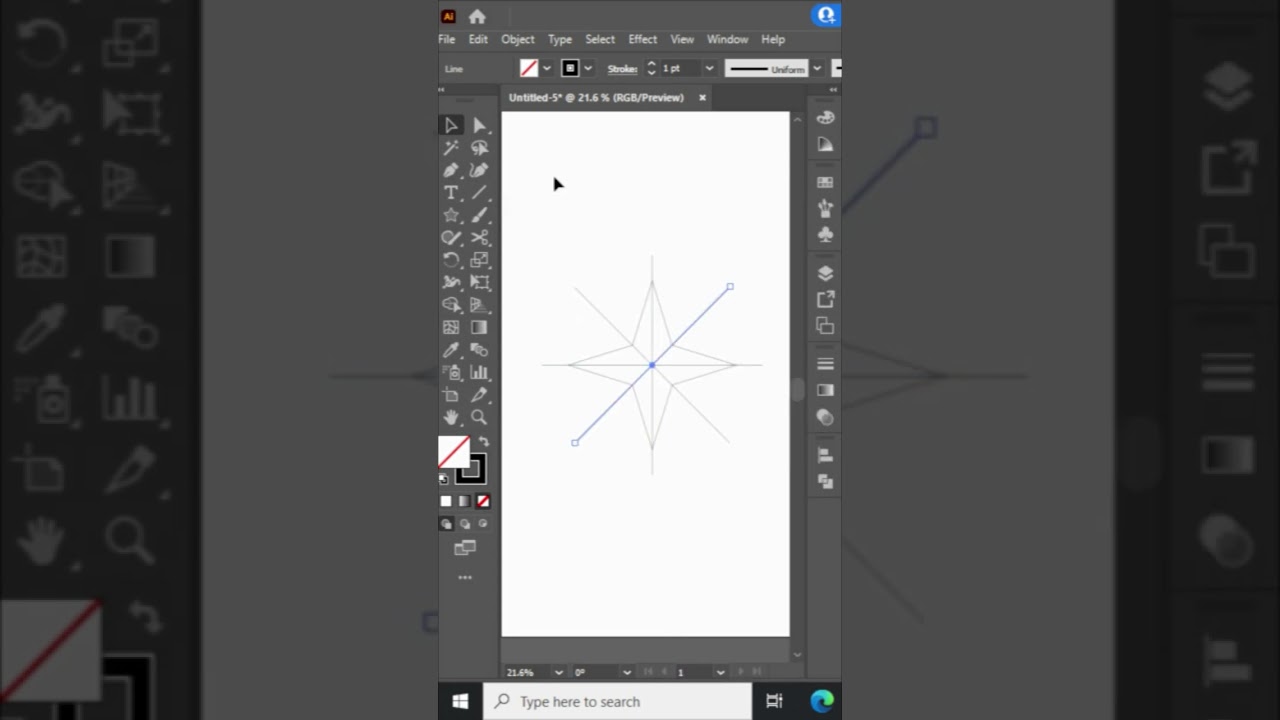Click the stroke weight 1 pt field
1280x720 pixels.
click(680, 69)
